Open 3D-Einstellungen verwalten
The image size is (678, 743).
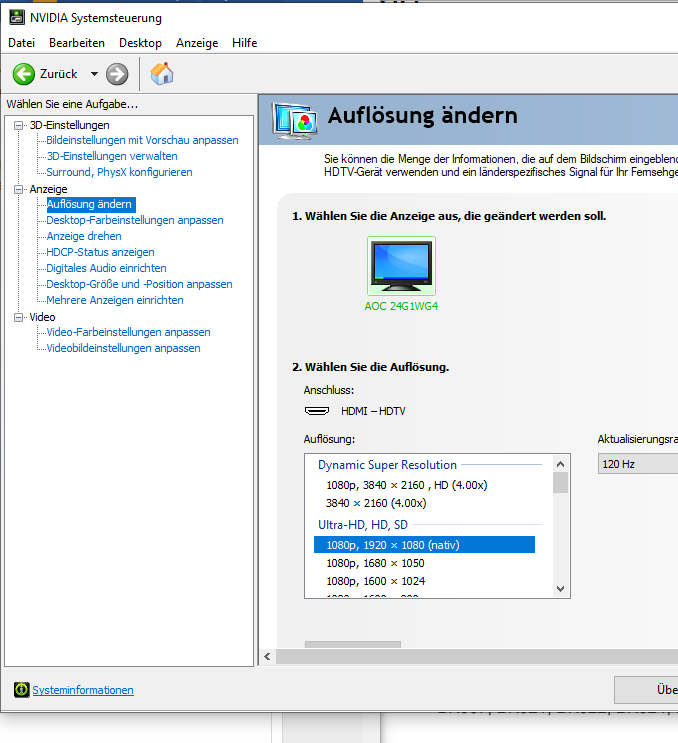(x=112, y=156)
